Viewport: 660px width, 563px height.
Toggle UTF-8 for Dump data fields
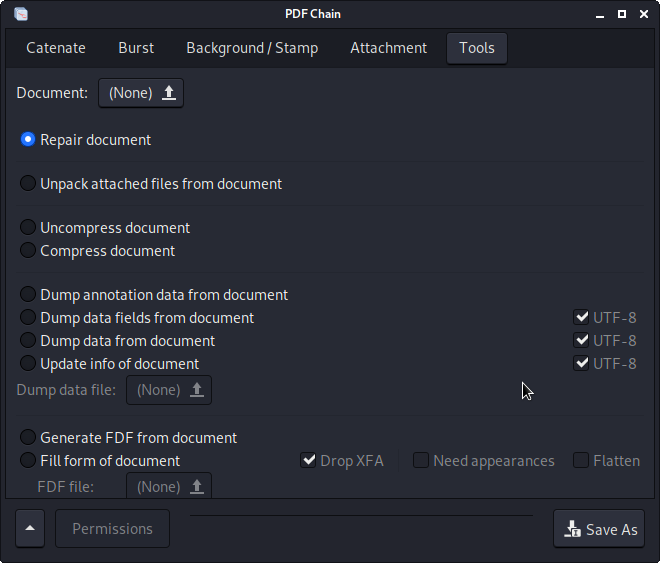604,318
